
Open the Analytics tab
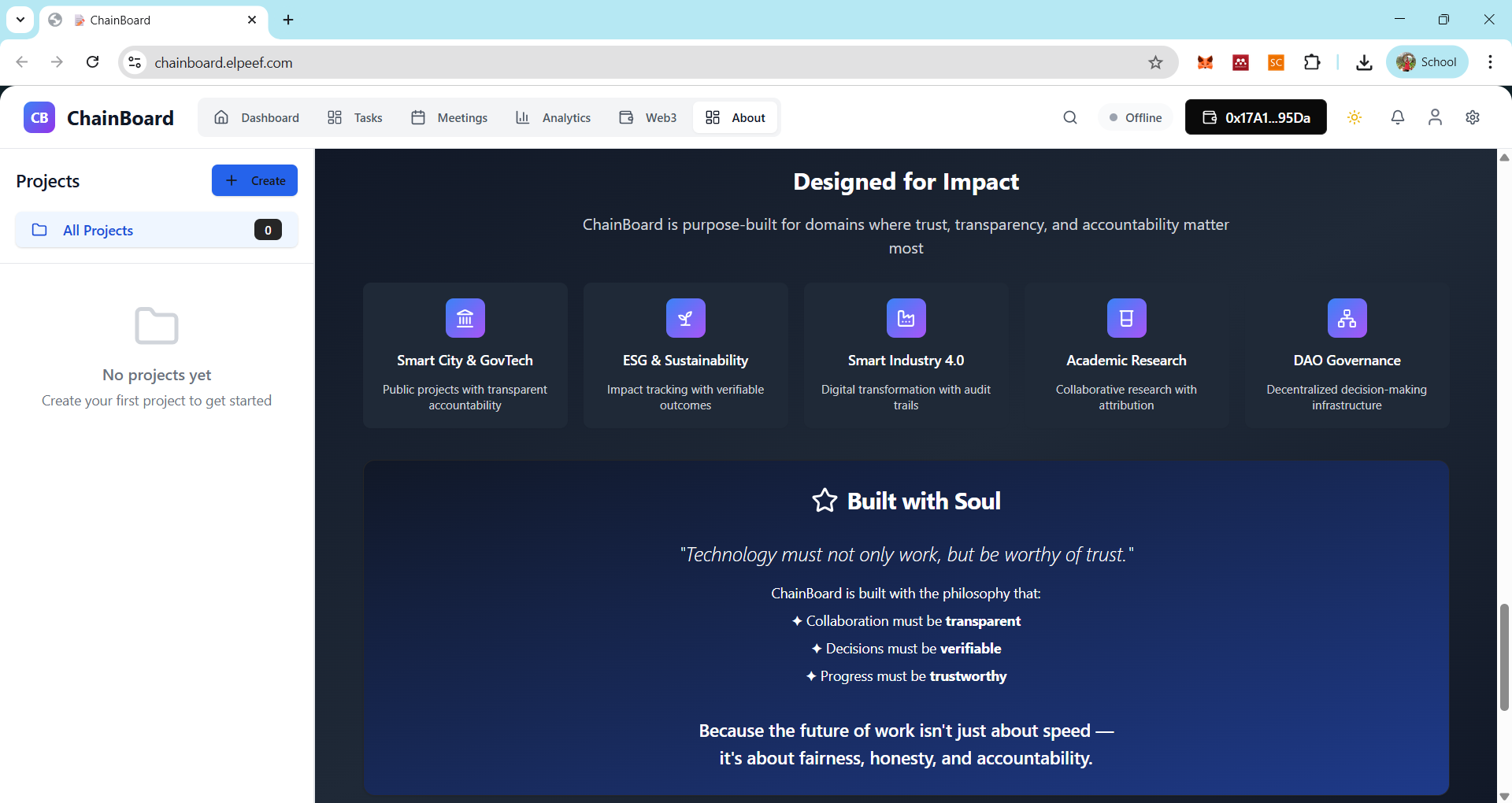point(554,117)
